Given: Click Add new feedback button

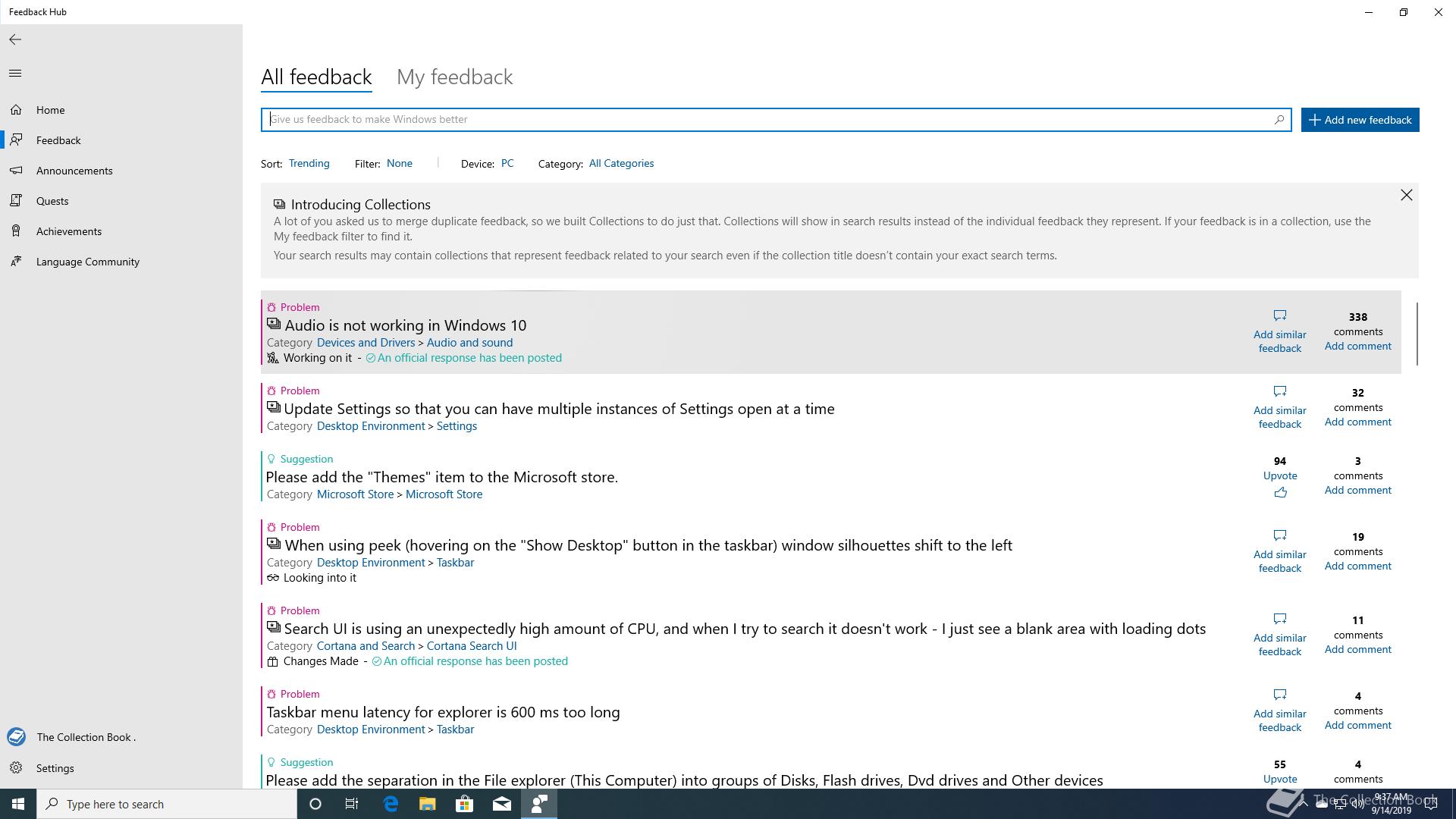Looking at the screenshot, I should pos(1360,120).
